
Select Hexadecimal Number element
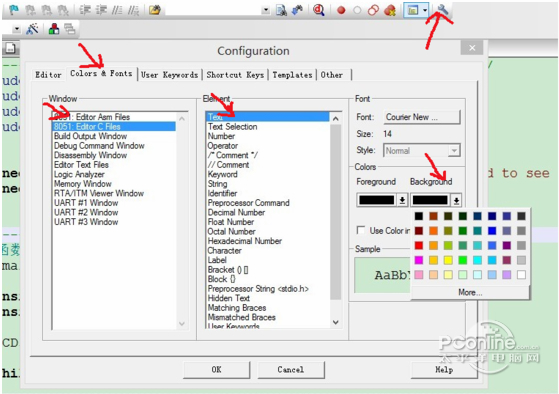point(268,241)
